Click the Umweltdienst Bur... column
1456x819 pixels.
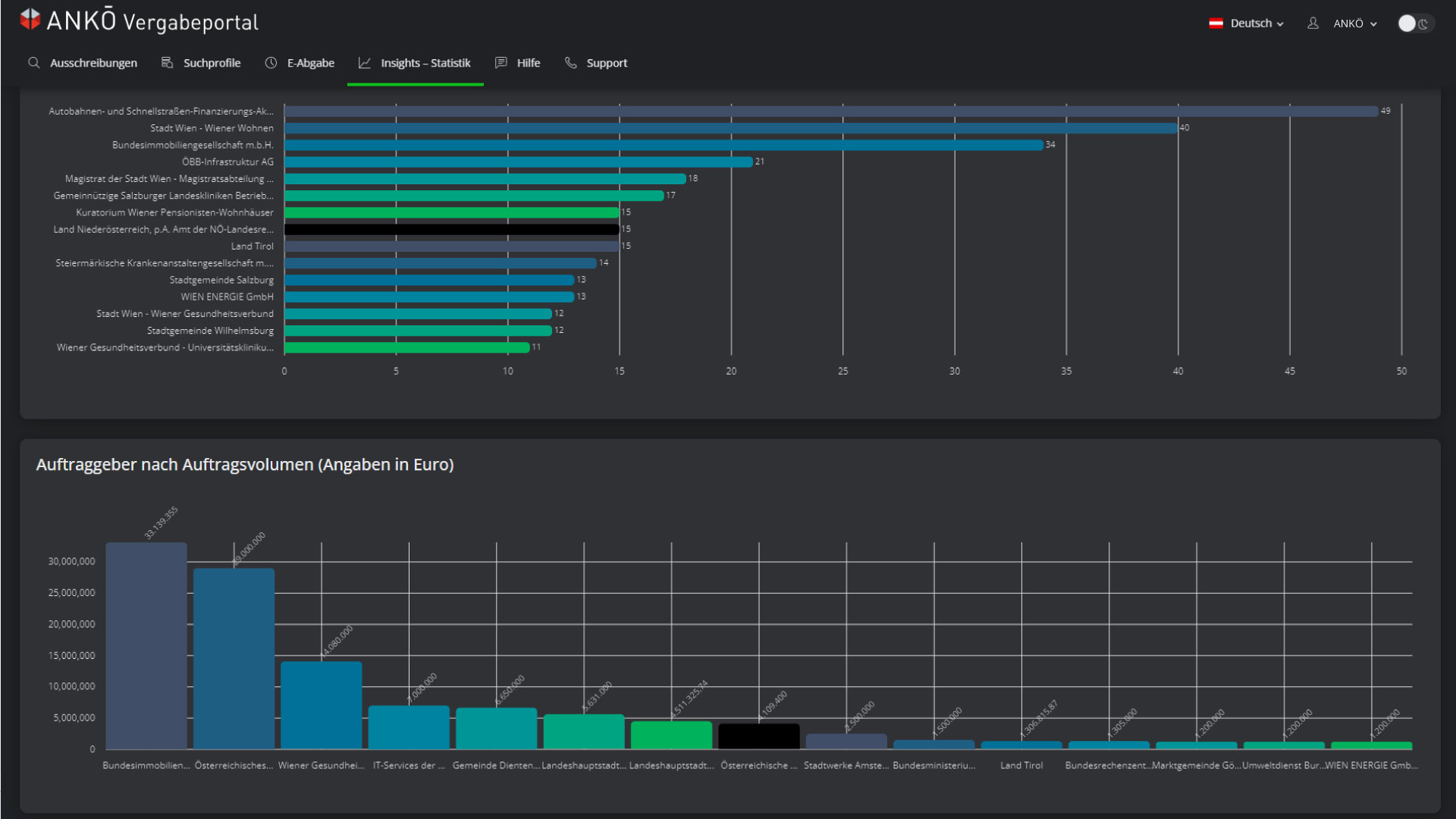pyautogui.click(x=1284, y=745)
